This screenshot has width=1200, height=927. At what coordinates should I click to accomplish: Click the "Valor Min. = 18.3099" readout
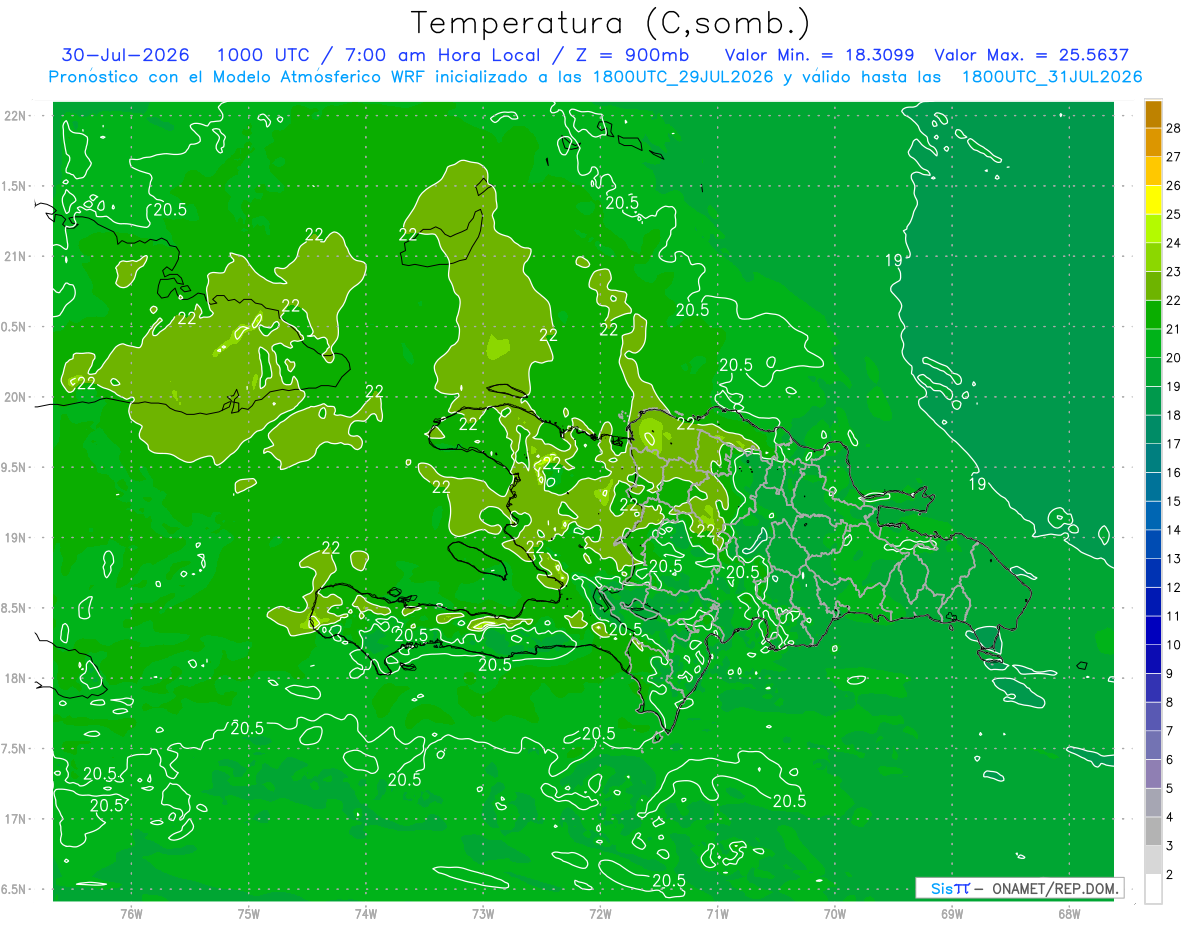[x=819, y=55]
